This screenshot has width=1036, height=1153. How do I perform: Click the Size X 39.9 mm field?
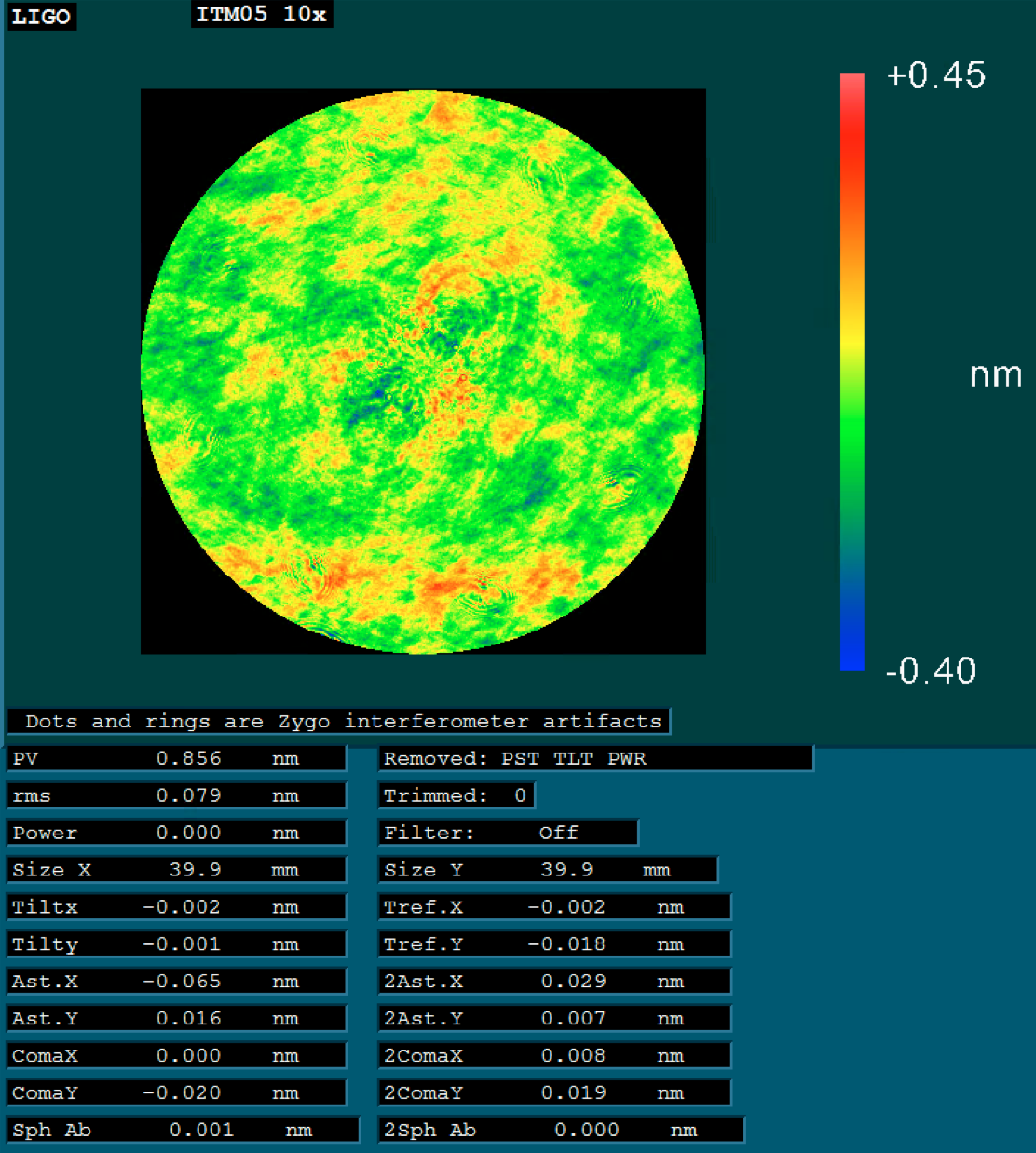pos(176,870)
